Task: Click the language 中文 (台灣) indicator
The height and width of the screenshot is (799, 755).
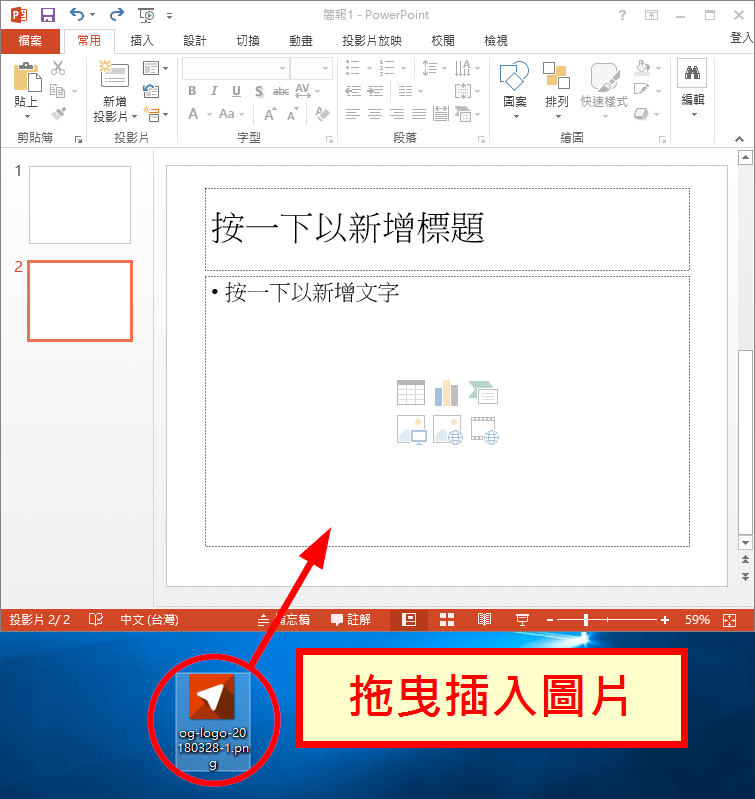Action: coord(149,620)
